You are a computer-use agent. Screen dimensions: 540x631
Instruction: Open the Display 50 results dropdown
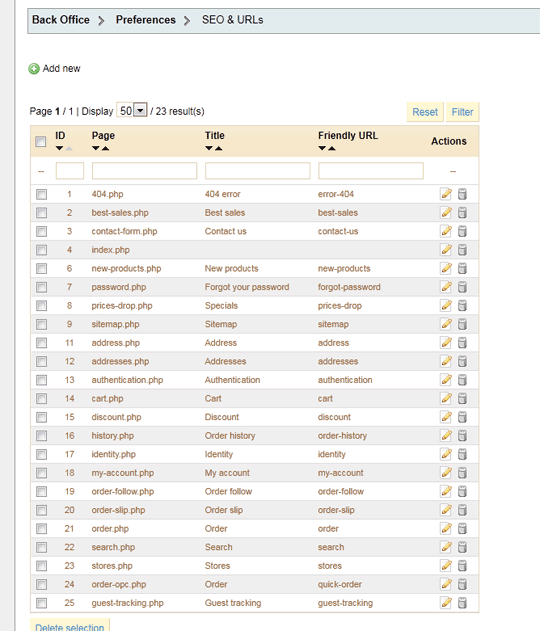pyautogui.click(x=140, y=110)
